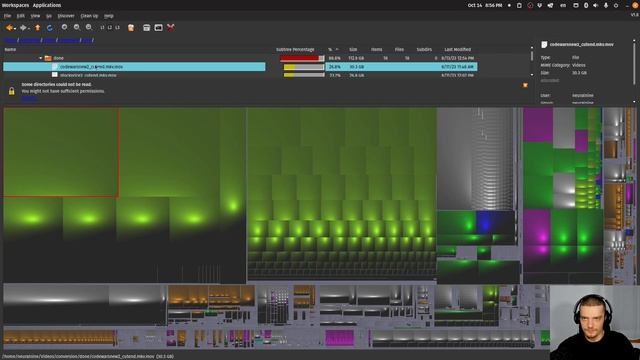Sort by Subdirs column header

tap(424, 49)
